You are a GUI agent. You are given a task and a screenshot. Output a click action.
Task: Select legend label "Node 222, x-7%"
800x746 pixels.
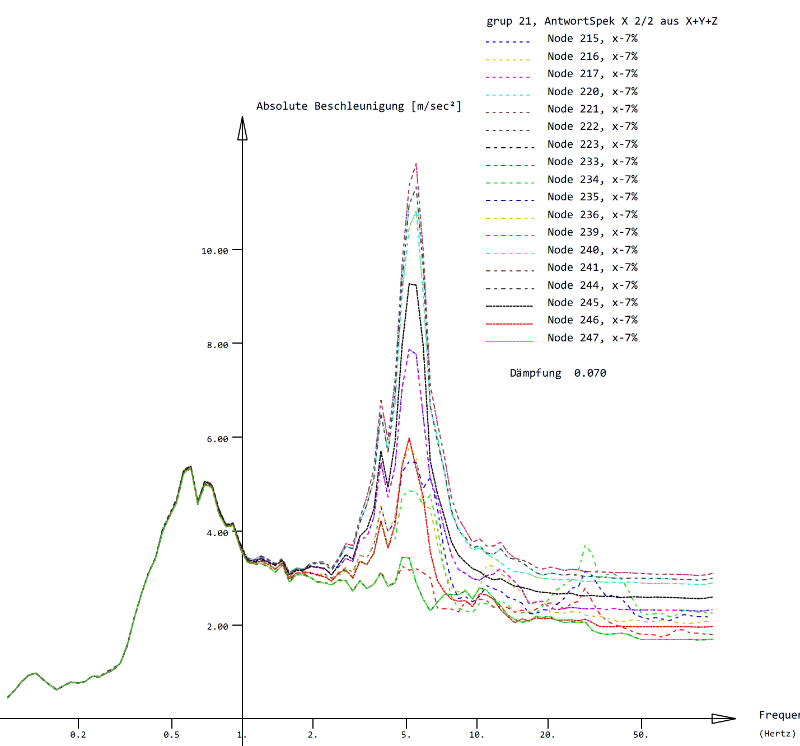pyautogui.click(x=592, y=127)
